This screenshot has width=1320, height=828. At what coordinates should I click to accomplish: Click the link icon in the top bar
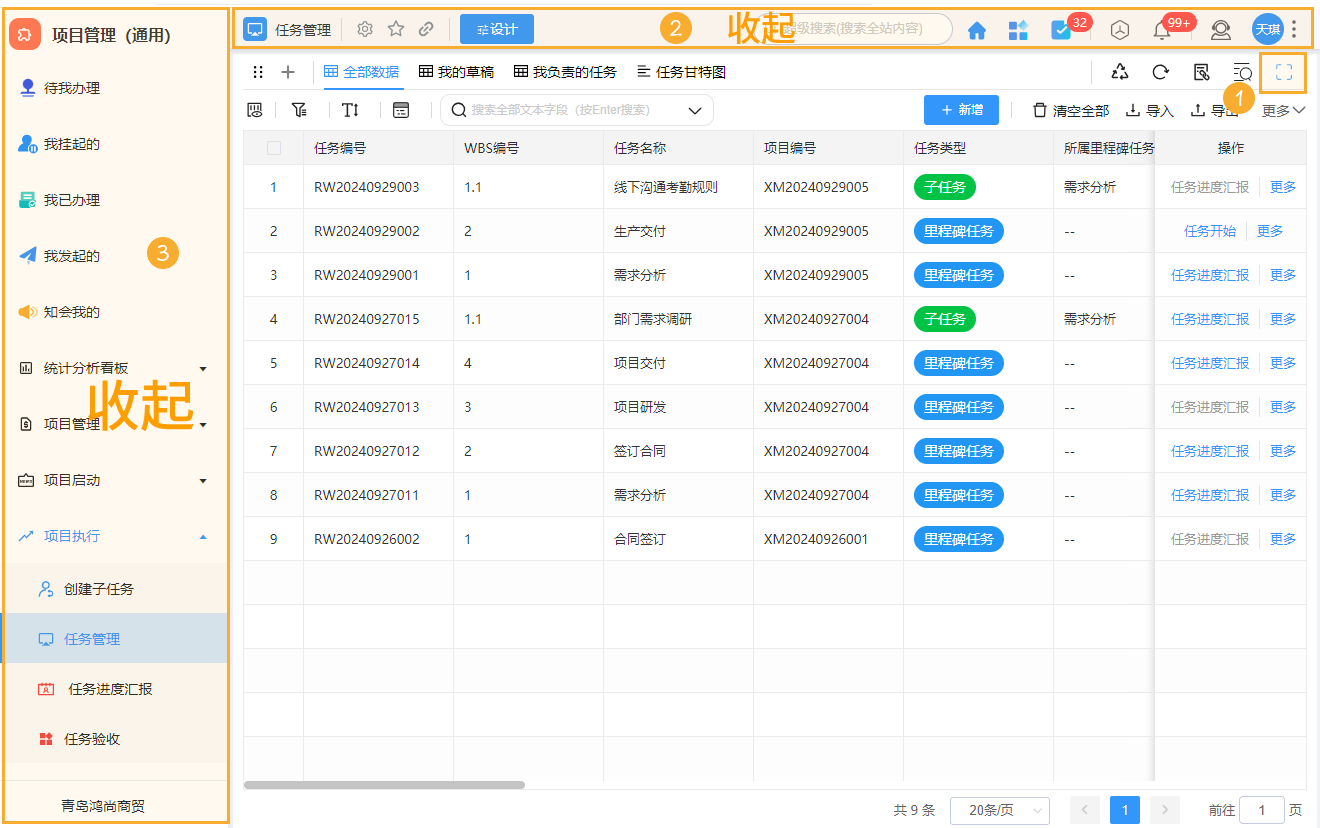(x=427, y=29)
